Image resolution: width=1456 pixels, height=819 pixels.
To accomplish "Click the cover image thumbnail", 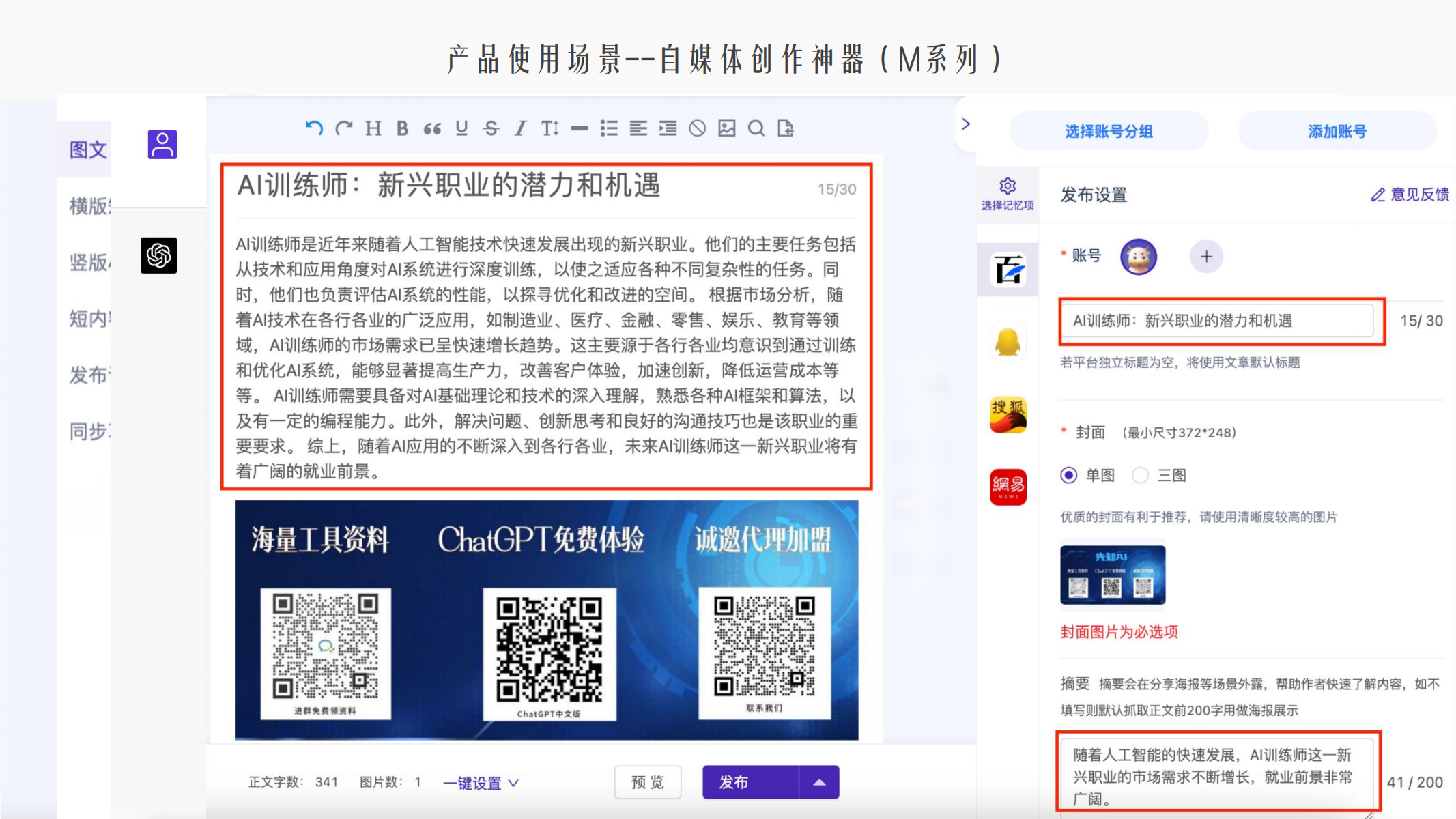I will [1113, 575].
